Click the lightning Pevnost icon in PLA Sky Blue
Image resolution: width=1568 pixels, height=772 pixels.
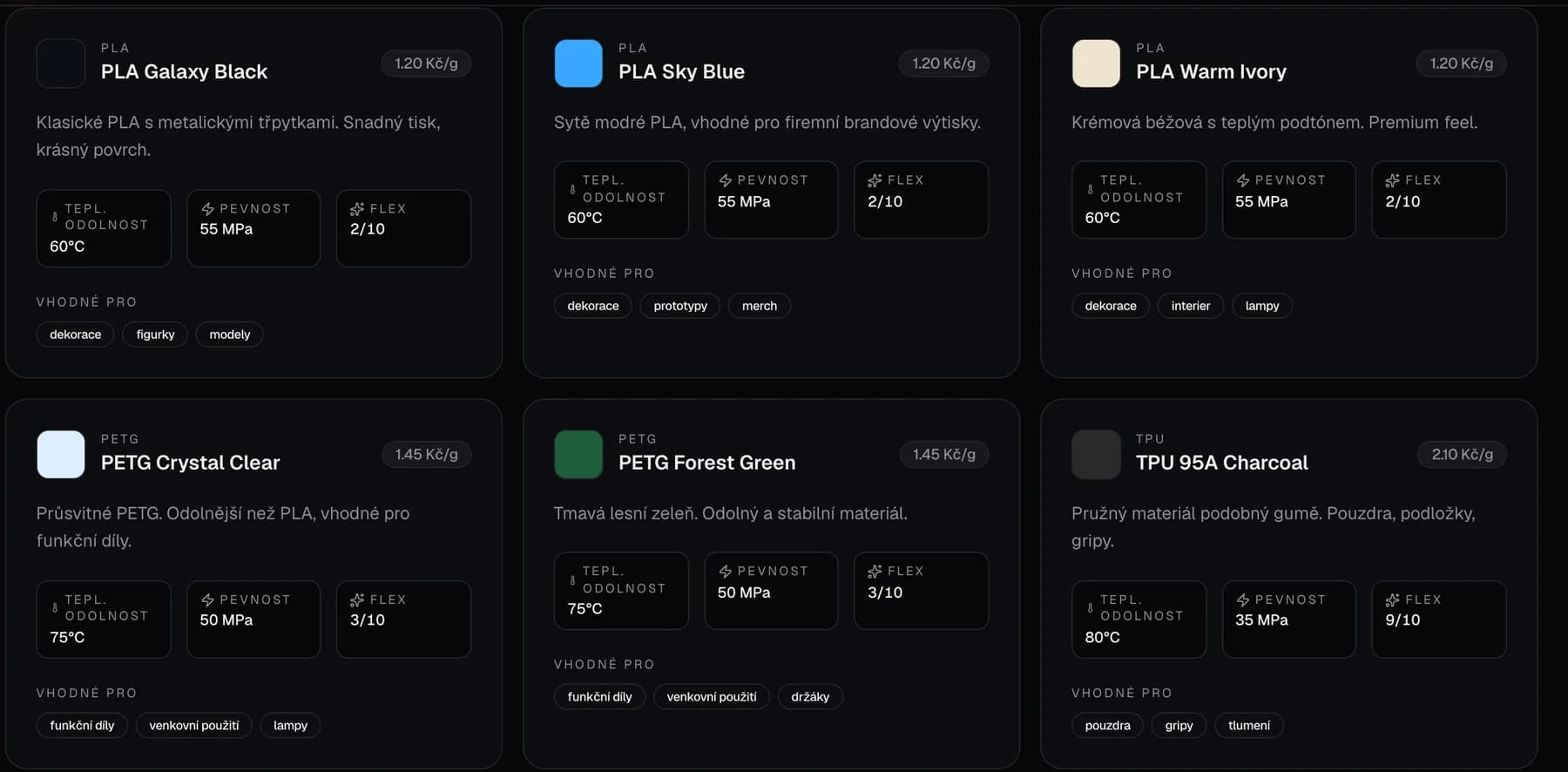tap(725, 180)
